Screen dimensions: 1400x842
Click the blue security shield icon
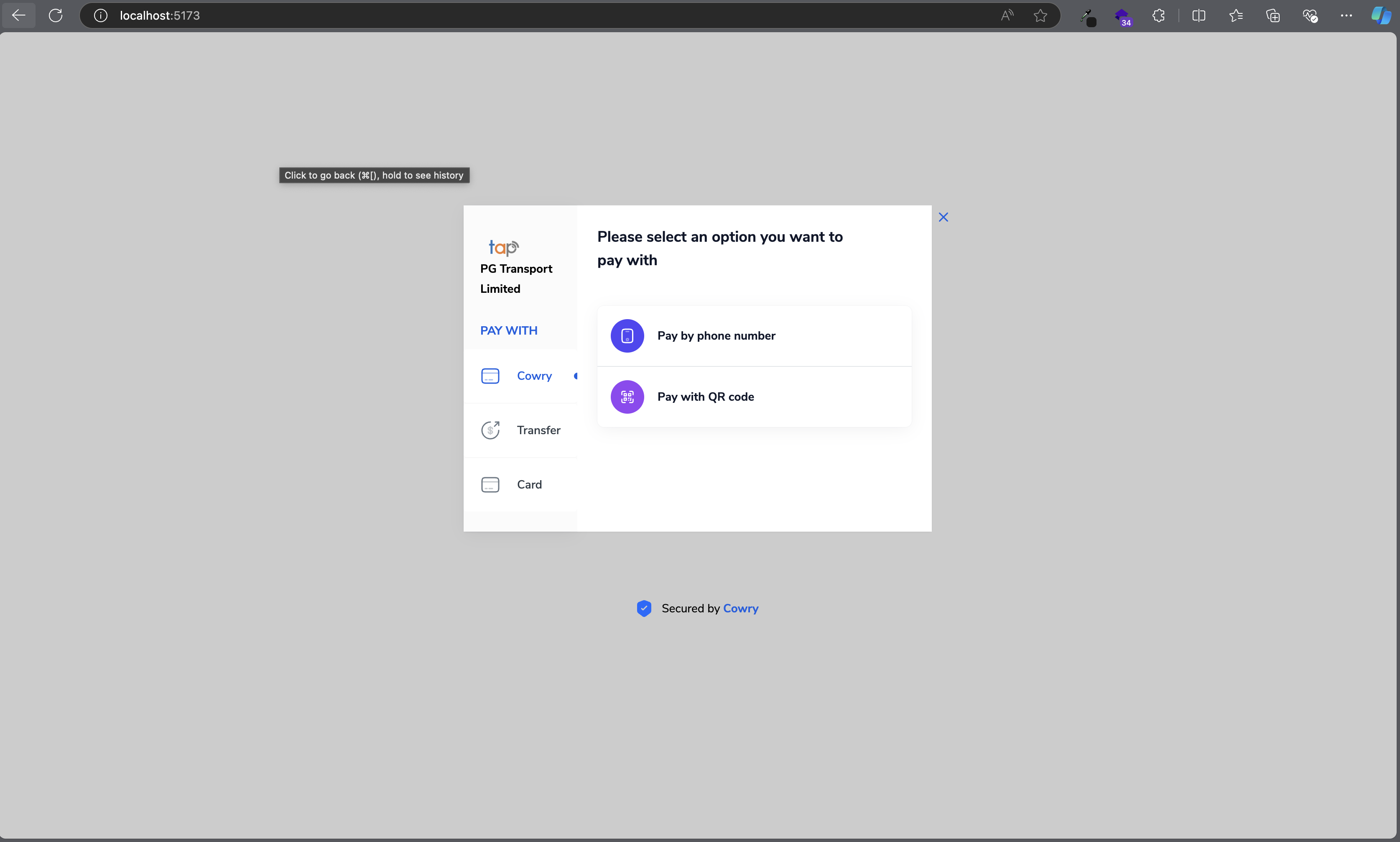coord(644,608)
